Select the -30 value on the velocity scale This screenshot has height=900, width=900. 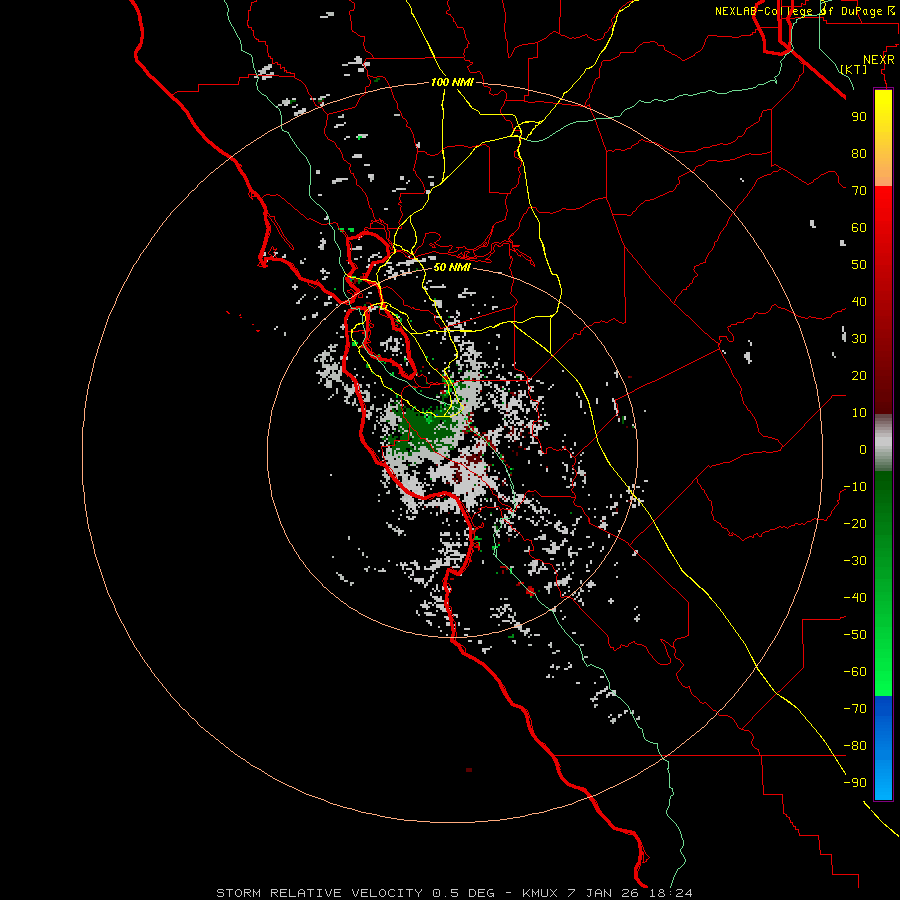(x=855, y=561)
